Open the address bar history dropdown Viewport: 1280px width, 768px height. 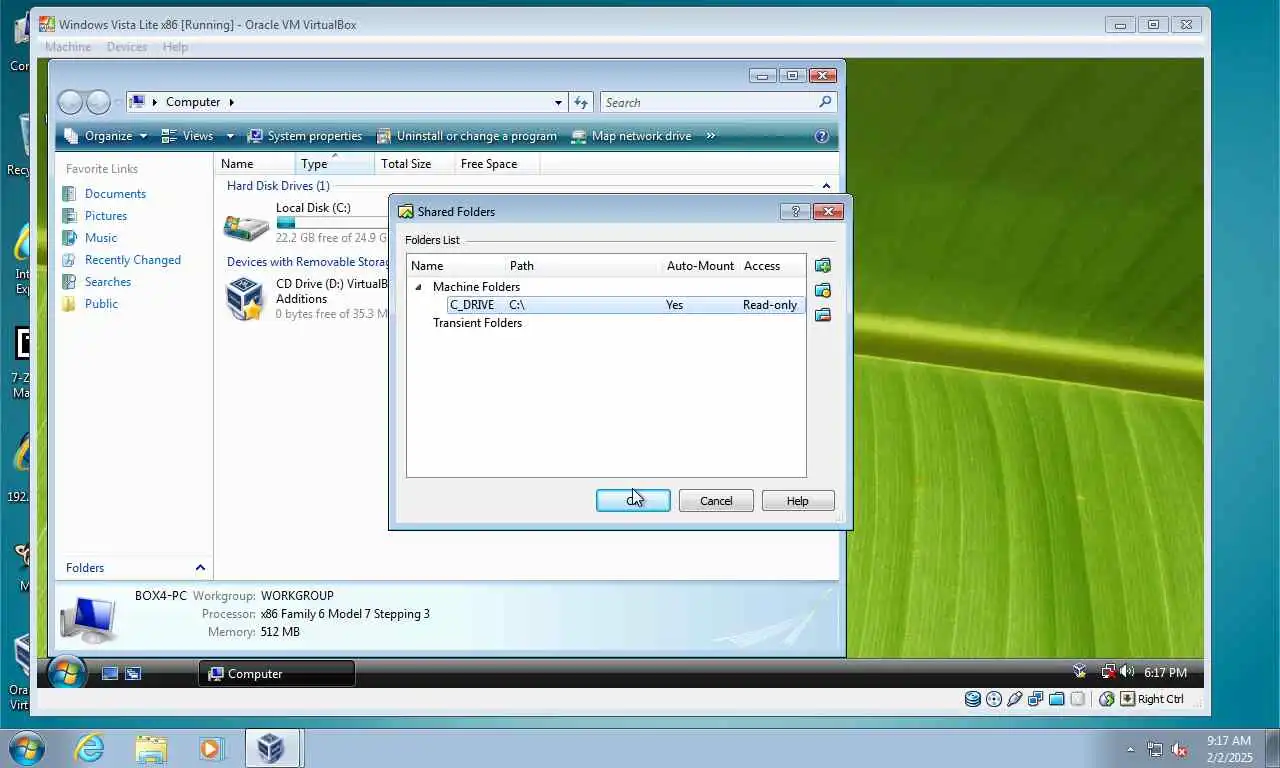point(558,102)
